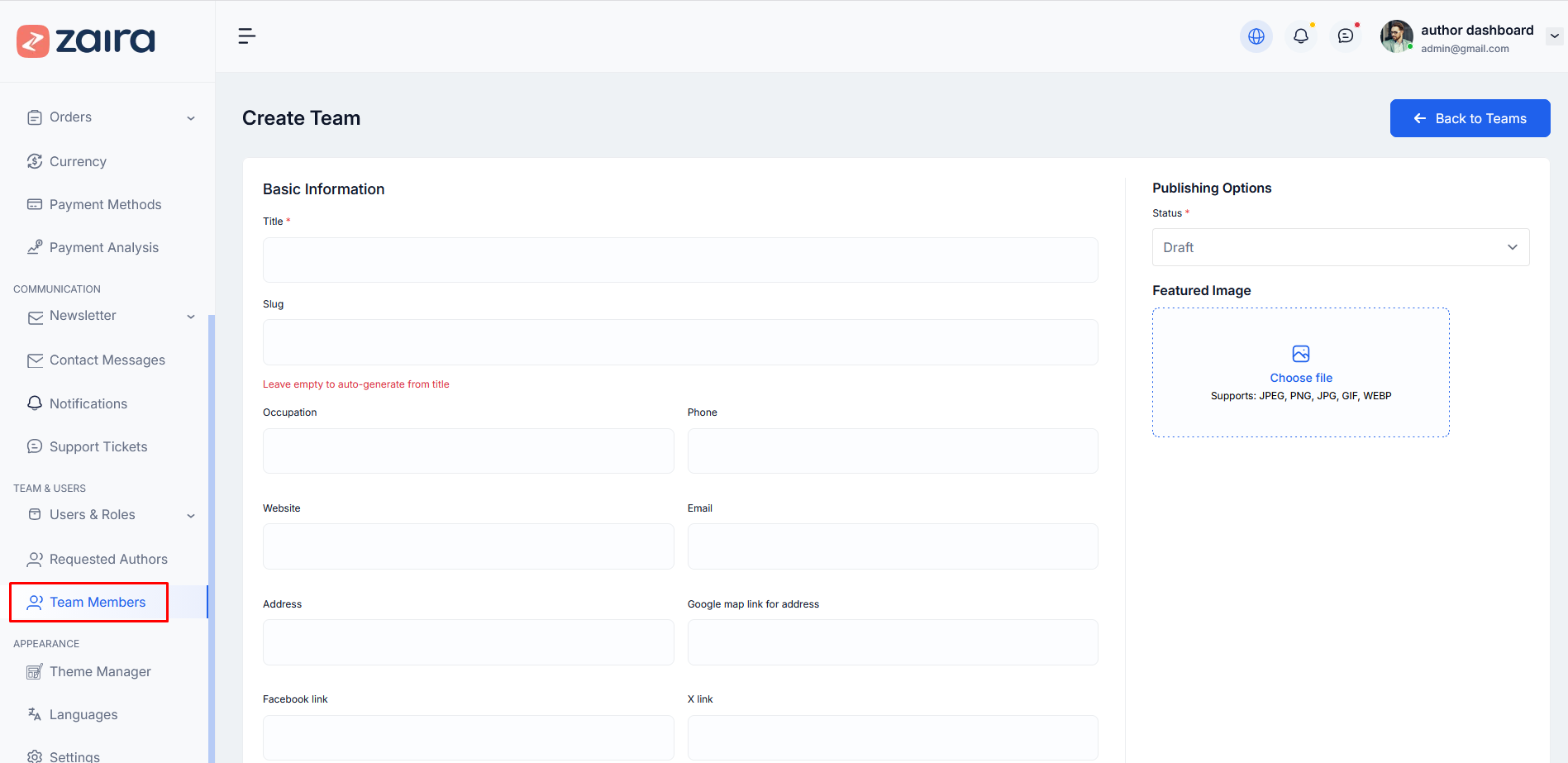Open the author dashboard account dropdown
Image resolution: width=1568 pixels, height=763 pixels.
click(1554, 36)
